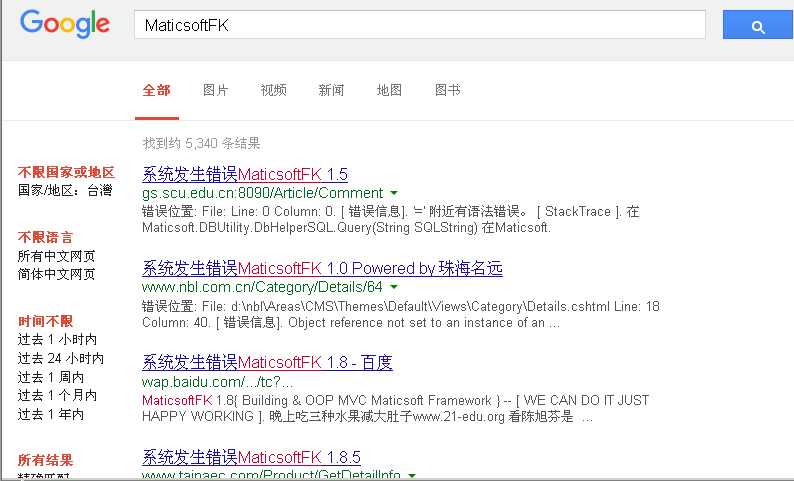Image resolution: width=794 pixels, height=481 pixels.
Task: Switch to the 图片 tab
Action: click(215, 90)
